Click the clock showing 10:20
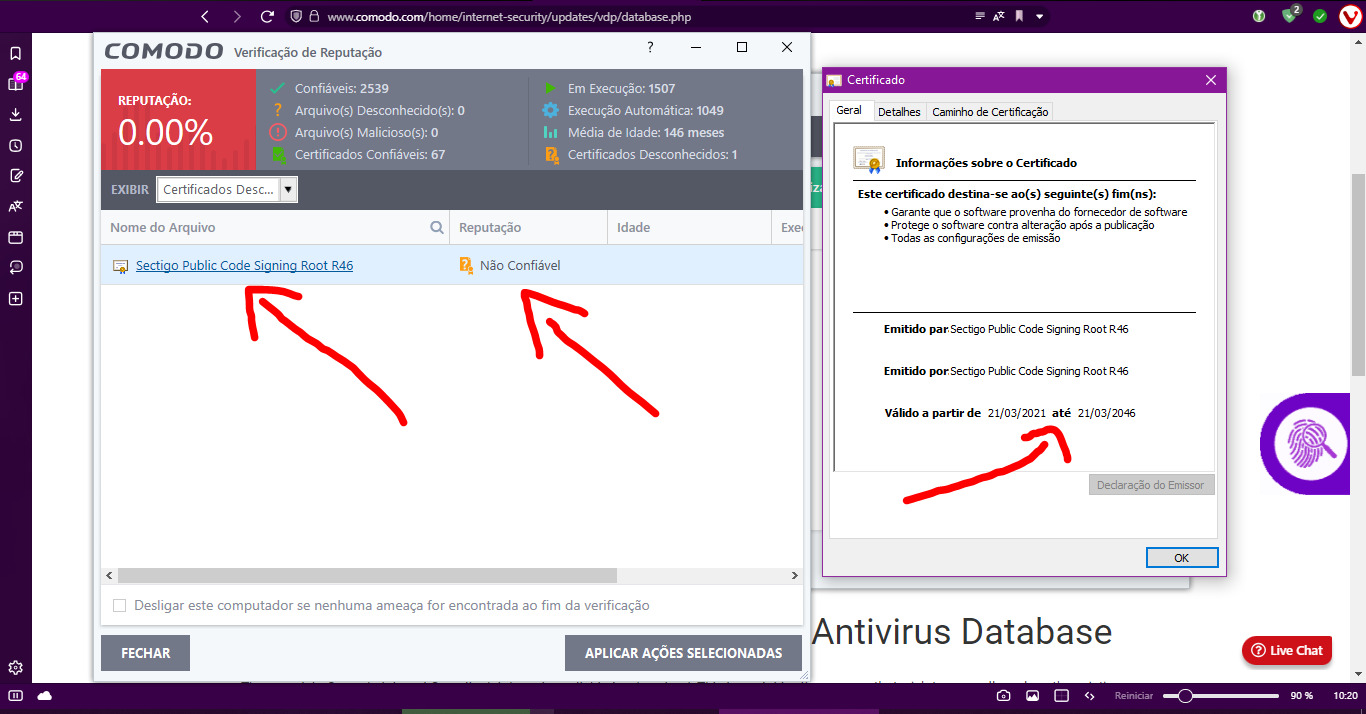Image resolution: width=1366 pixels, height=714 pixels. pyautogui.click(x=1345, y=695)
